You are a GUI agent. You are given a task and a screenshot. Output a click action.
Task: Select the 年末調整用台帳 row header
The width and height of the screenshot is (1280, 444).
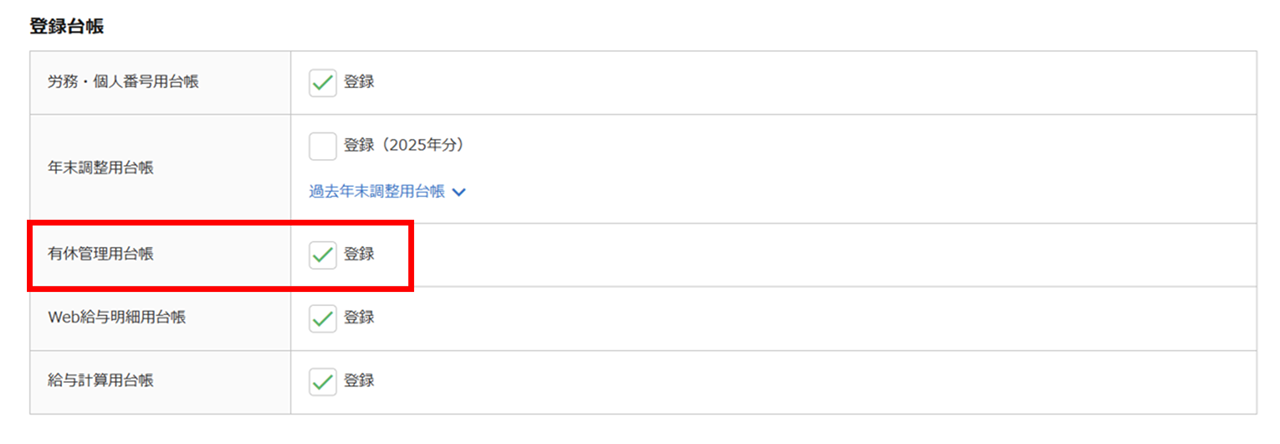(101, 168)
